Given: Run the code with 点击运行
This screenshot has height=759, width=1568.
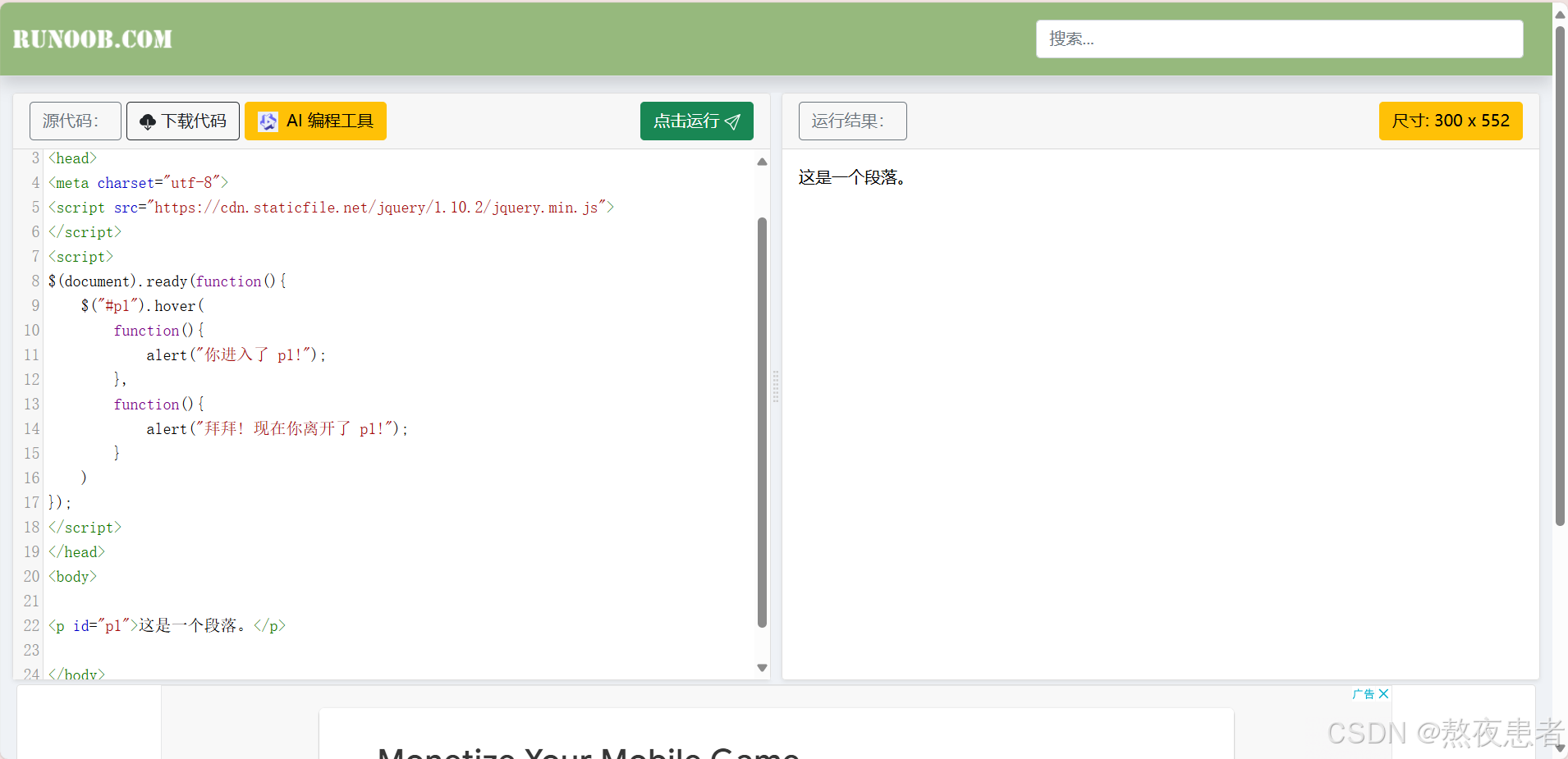Looking at the screenshot, I should coord(697,121).
